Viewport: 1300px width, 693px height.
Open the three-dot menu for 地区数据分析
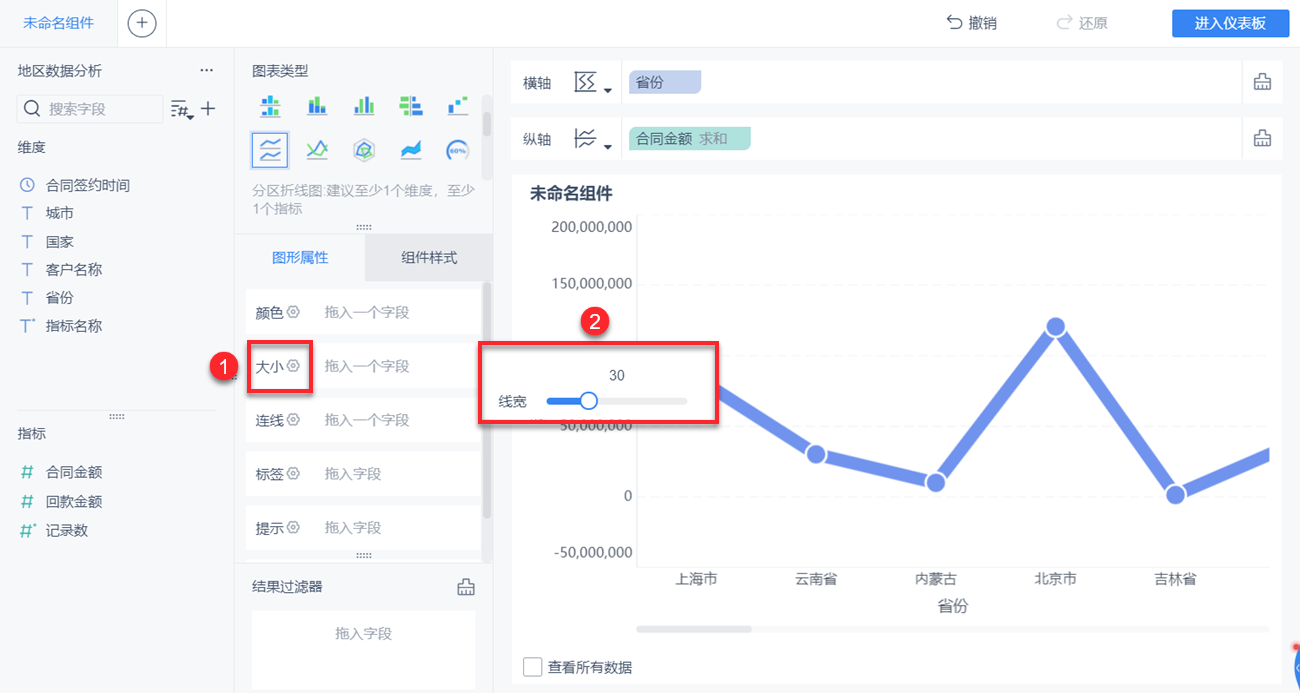coord(206,71)
